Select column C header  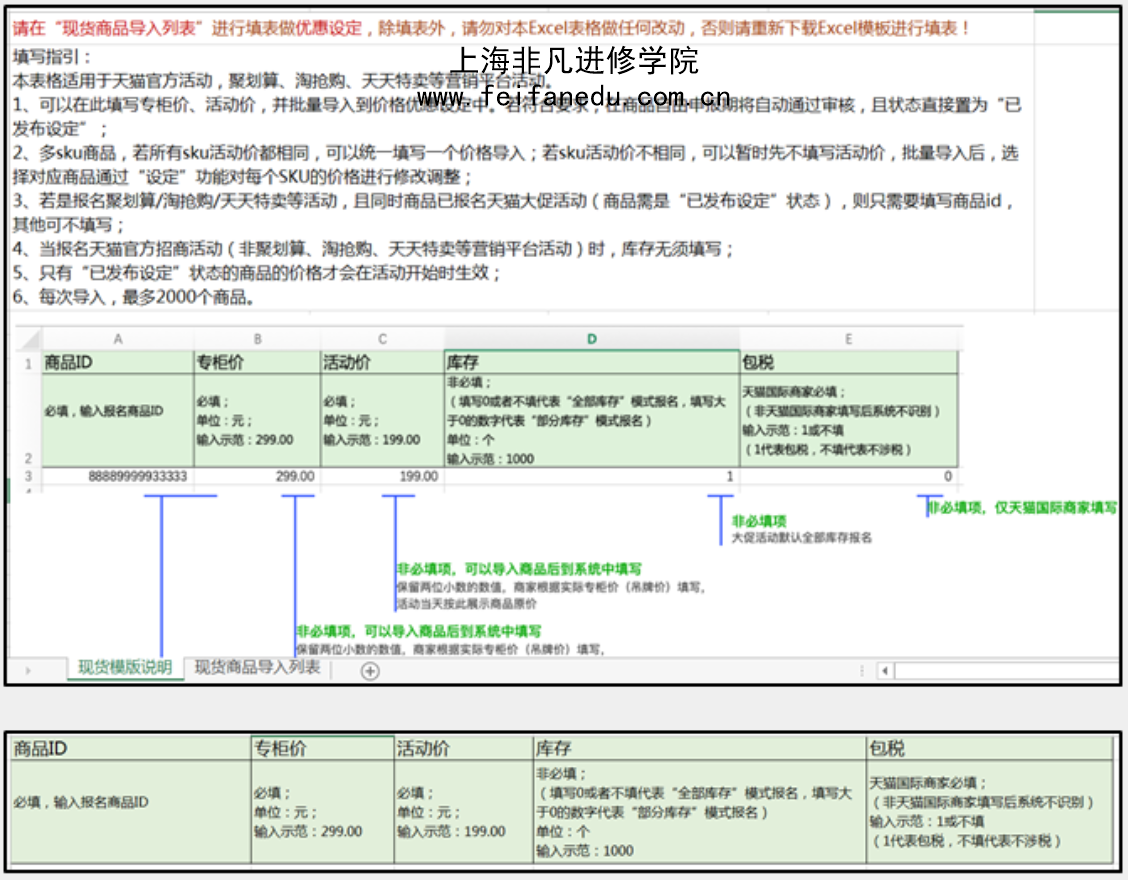coord(382,339)
